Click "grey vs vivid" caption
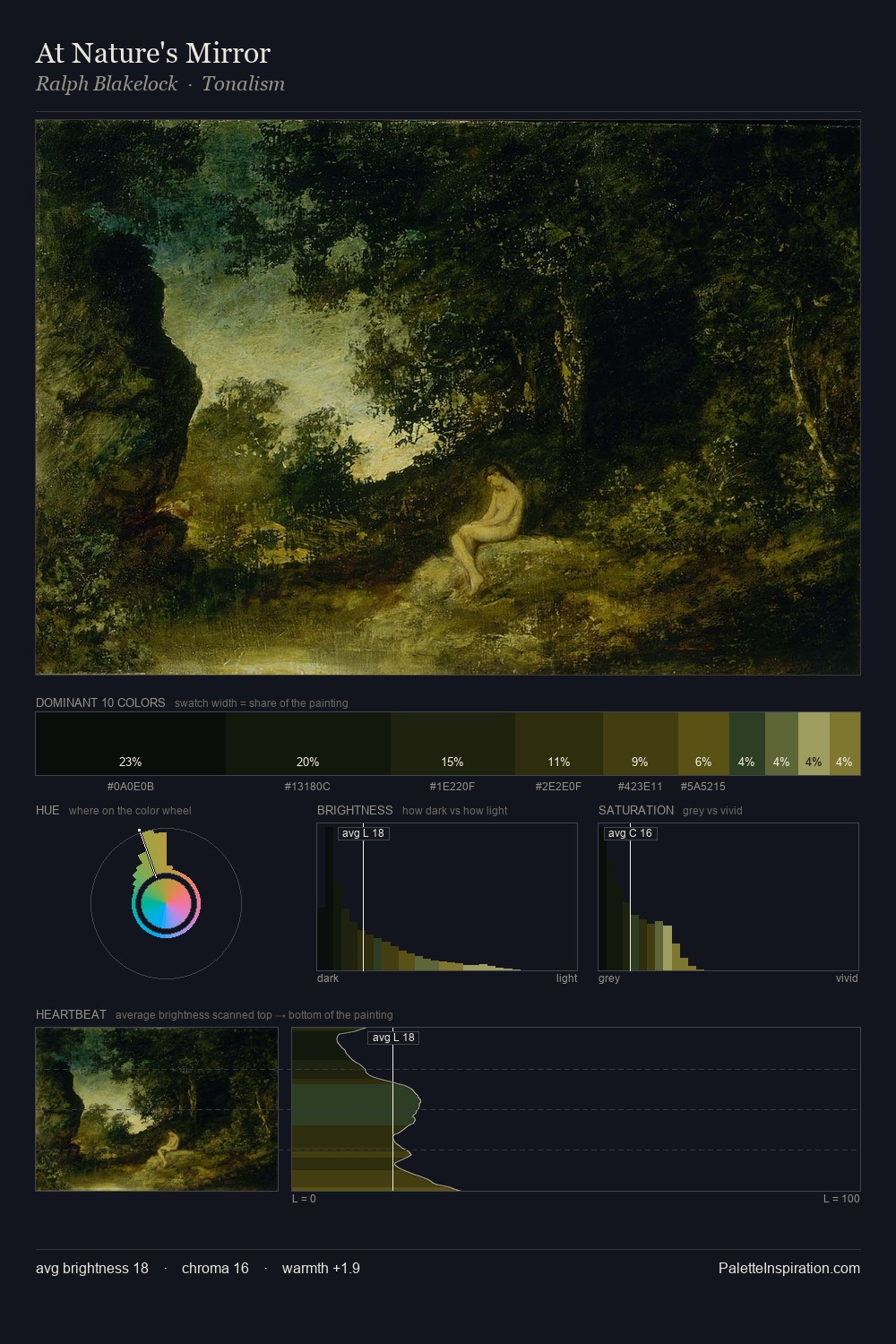The image size is (896, 1344). tap(712, 811)
